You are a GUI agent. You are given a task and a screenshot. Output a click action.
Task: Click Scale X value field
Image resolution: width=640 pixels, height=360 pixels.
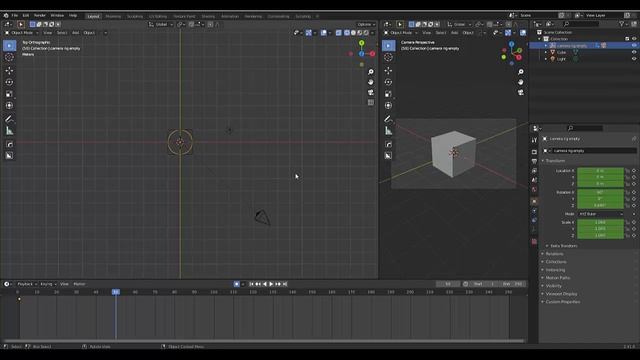(x=600, y=222)
